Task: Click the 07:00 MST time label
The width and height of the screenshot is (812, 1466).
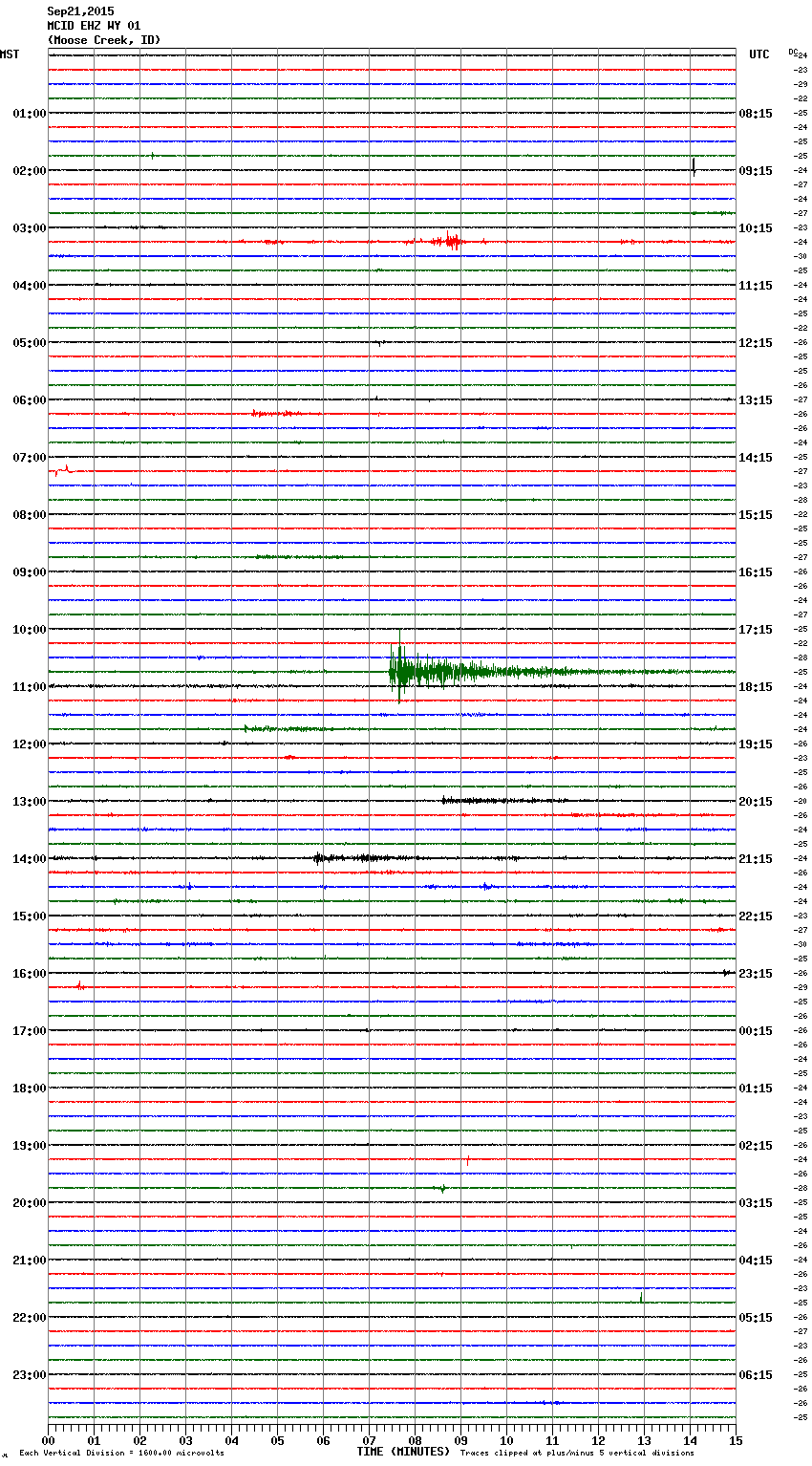Action: pyautogui.click(x=30, y=458)
